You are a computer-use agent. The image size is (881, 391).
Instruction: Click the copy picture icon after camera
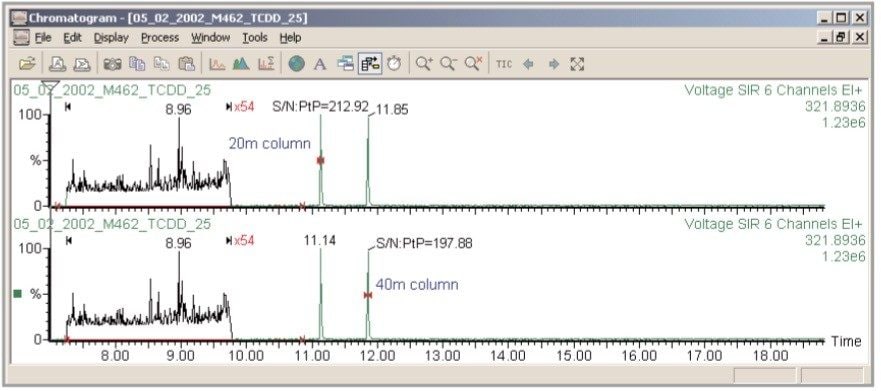point(137,64)
